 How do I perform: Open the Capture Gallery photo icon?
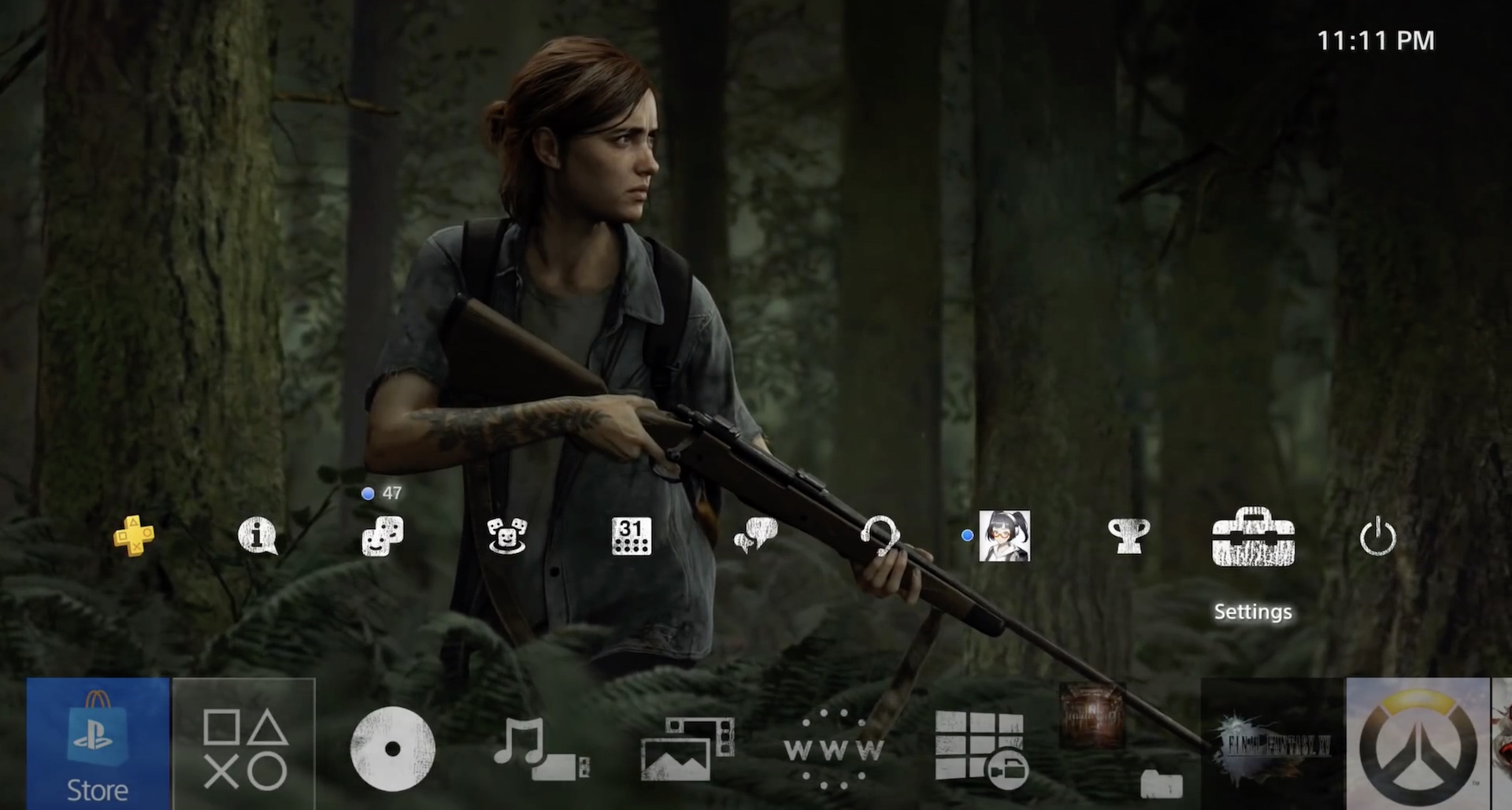pos(687,749)
